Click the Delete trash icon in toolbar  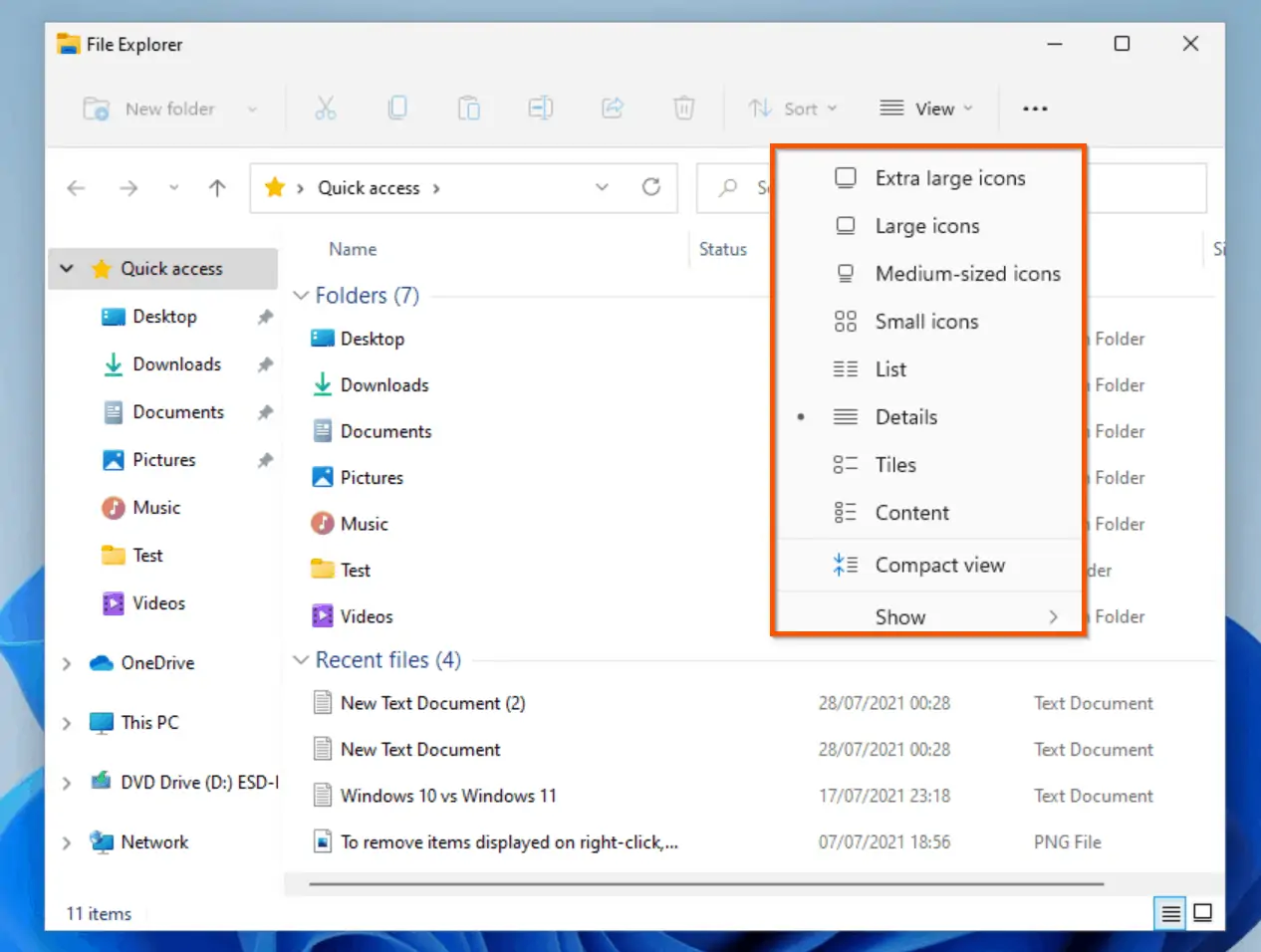(684, 109)
